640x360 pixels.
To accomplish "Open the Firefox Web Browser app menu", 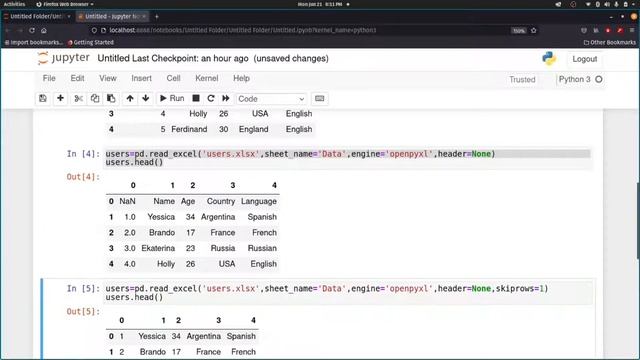I will pyautogui.click(x=64, y=4).
